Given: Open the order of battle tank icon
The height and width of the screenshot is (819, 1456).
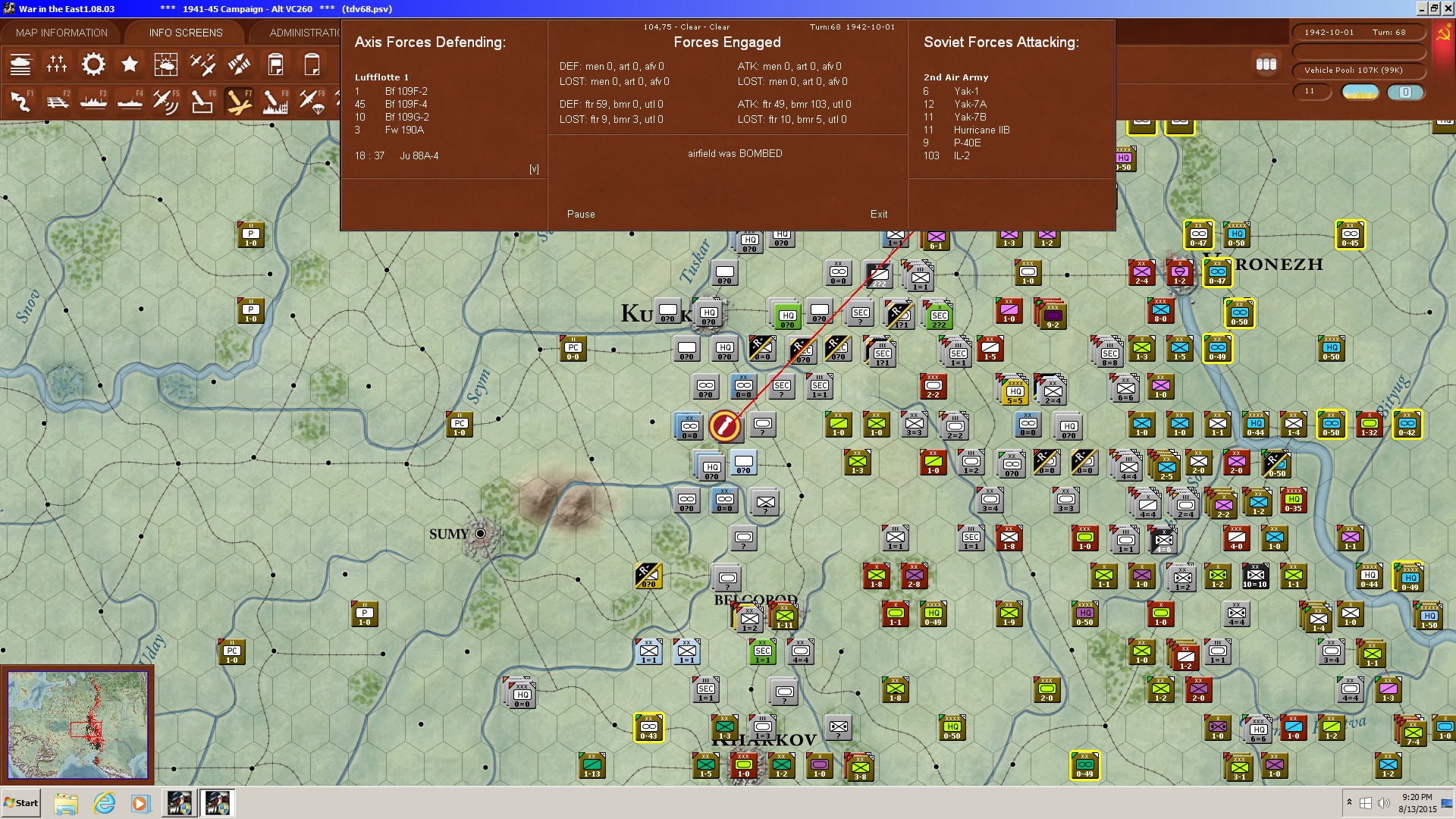Looking at the screenshot, I should pos(20,64).
